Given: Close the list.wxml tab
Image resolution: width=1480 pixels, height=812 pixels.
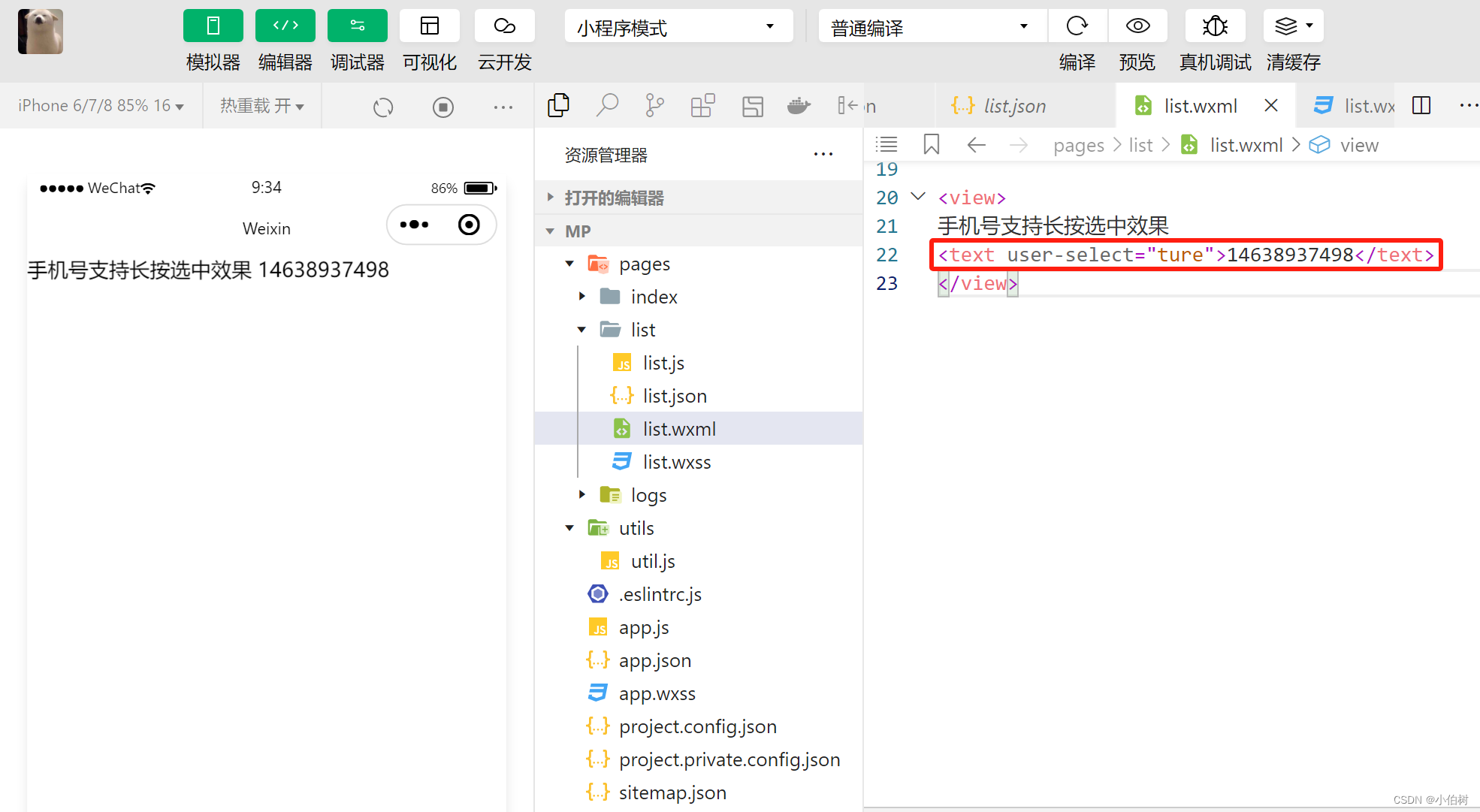Looking at the screenshot, I should tap(1271, 106).
